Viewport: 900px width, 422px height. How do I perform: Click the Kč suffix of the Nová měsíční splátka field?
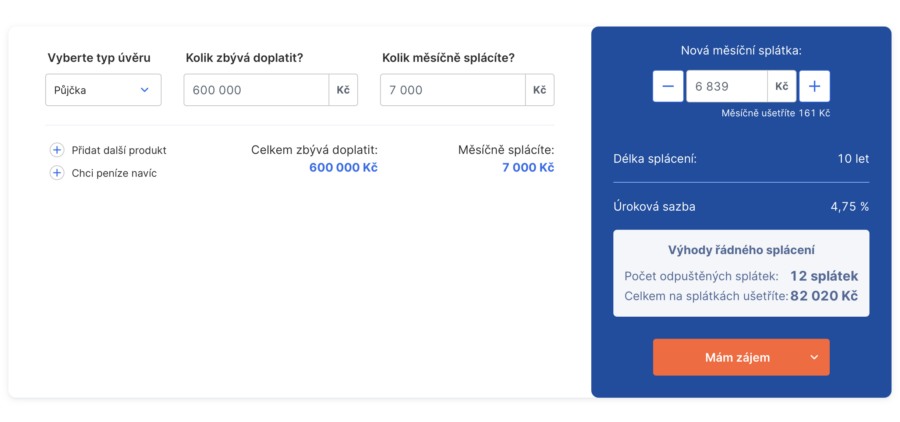(782, 86)
